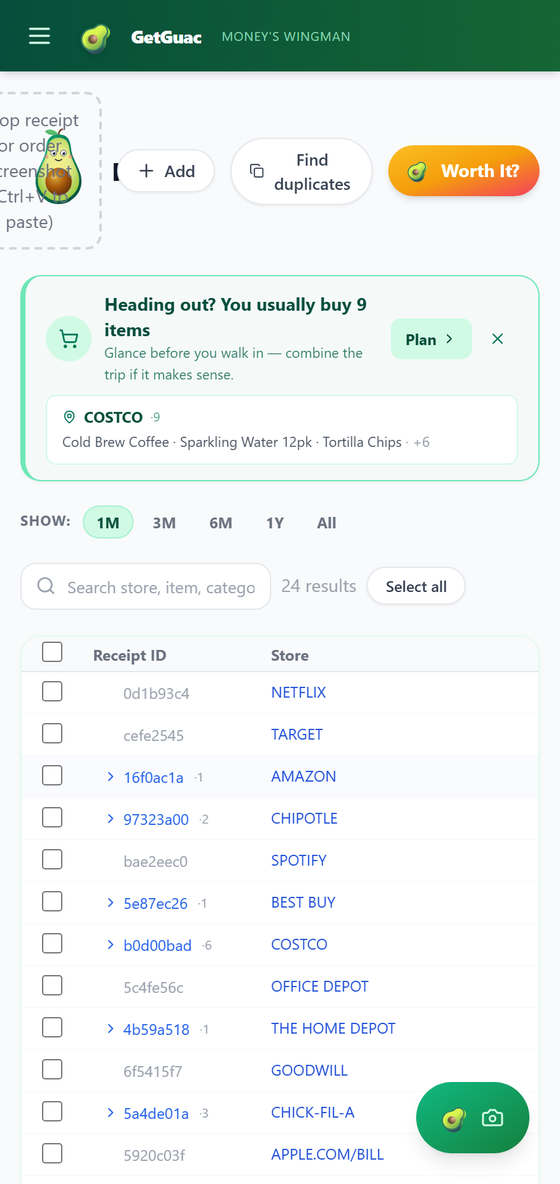Image resolution: width=560 pixels, height=1184 pixels.
Task: Click the Worth It? button
Action: click(x=463, y=171)
